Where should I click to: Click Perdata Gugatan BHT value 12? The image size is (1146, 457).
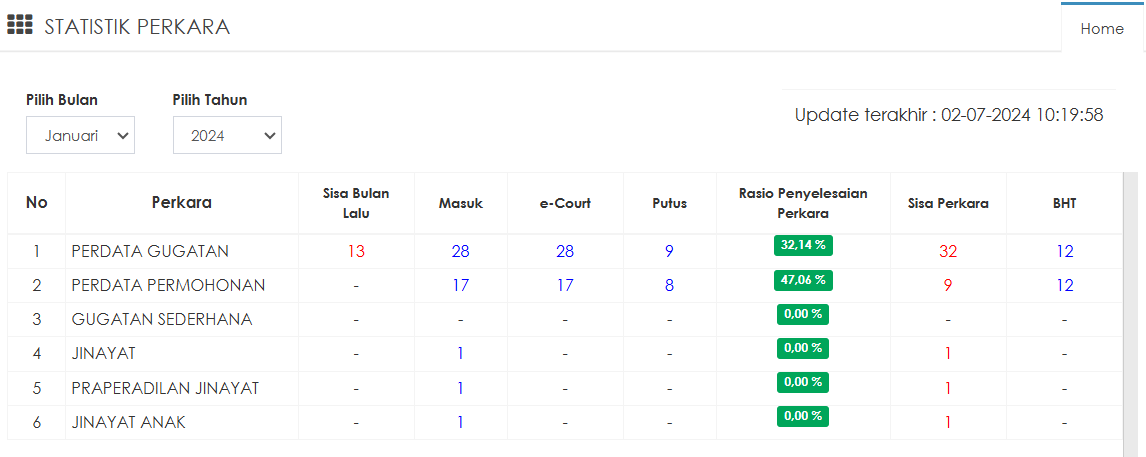point(1064,252)
